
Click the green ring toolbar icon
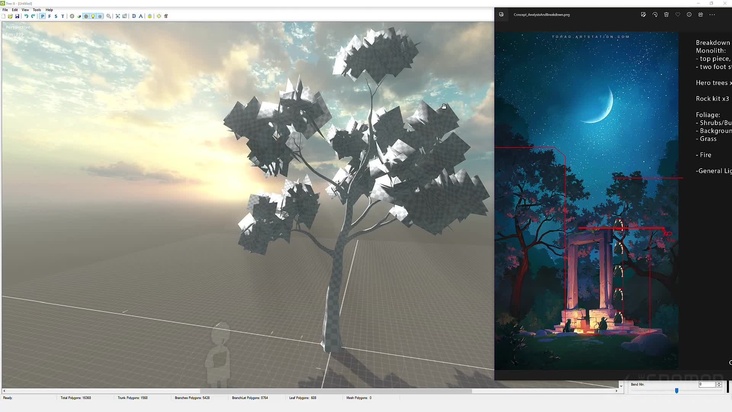pos(159,16)
